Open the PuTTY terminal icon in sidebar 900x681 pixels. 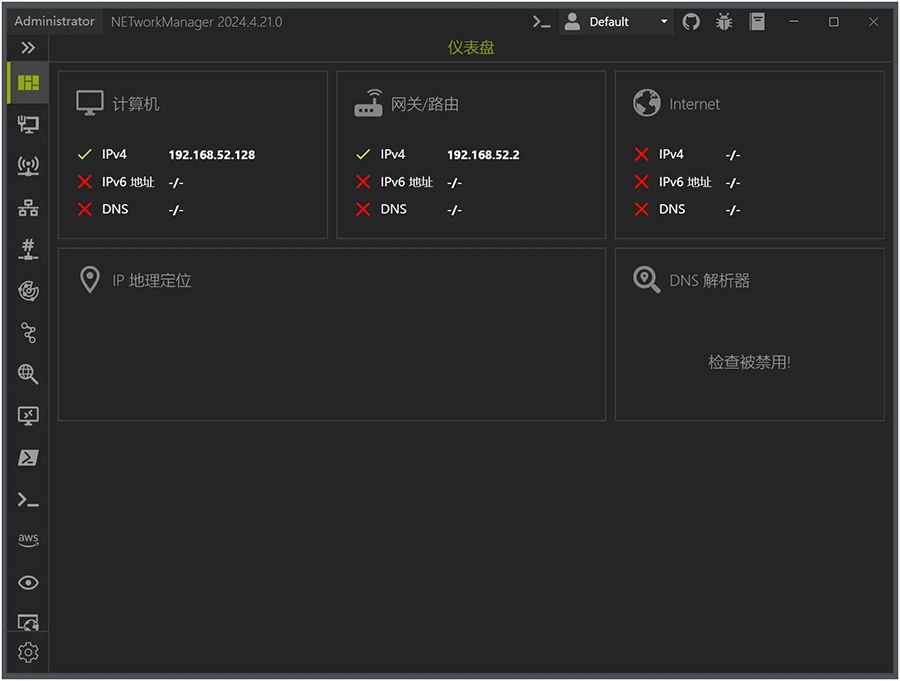pos(28,499)
